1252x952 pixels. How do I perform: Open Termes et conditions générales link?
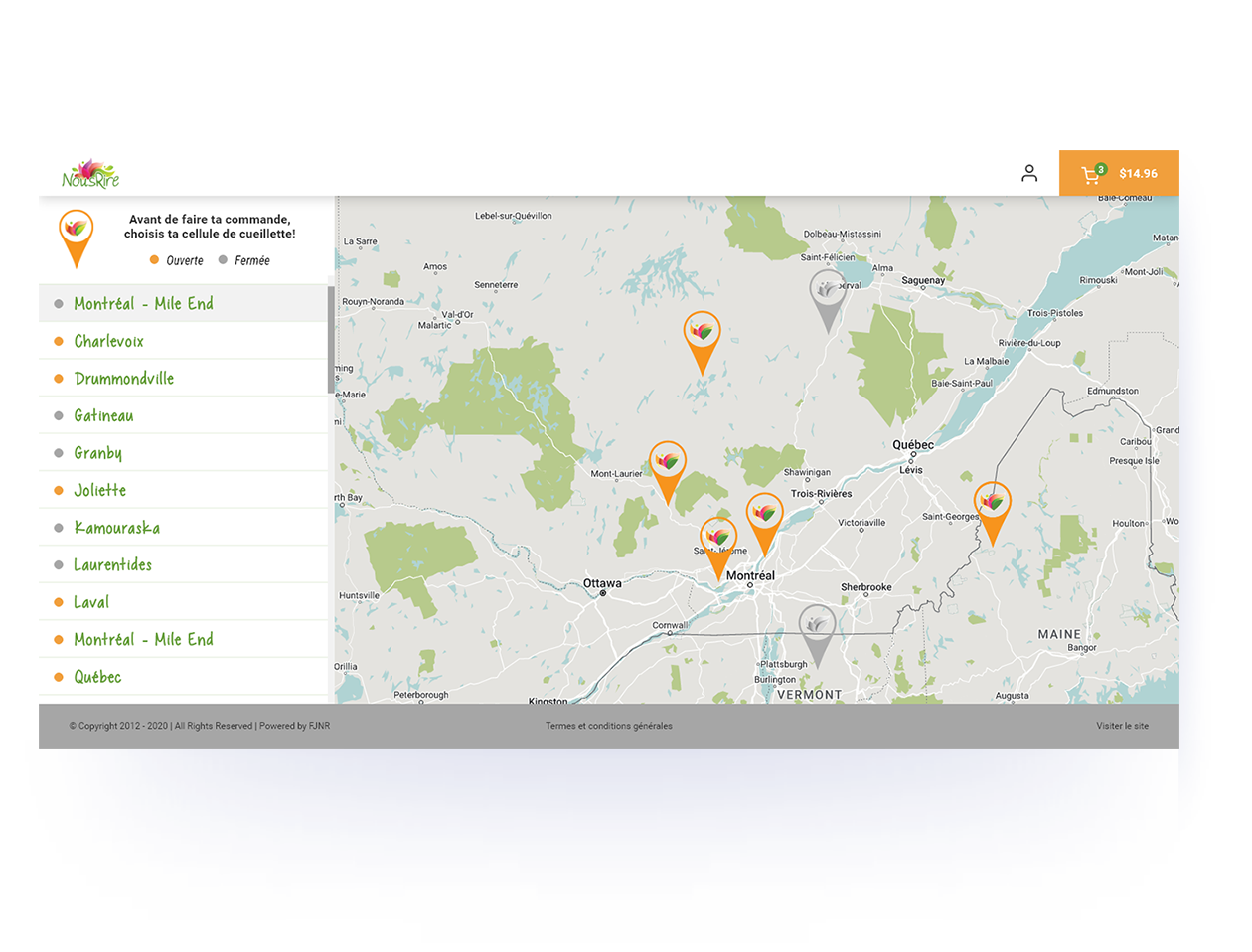pyautogui.click(x=608, y=726)
